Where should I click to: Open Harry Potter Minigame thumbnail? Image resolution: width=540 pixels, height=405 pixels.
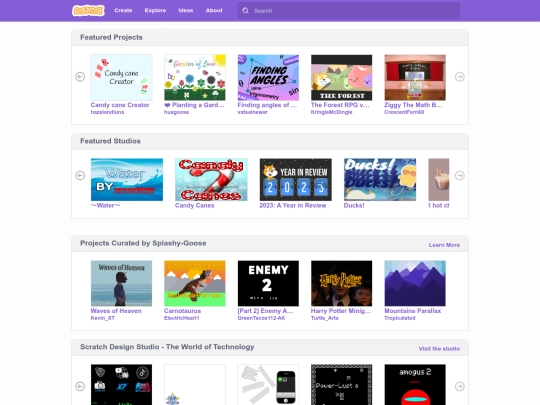pyautogui.click(x=342, y=283)
